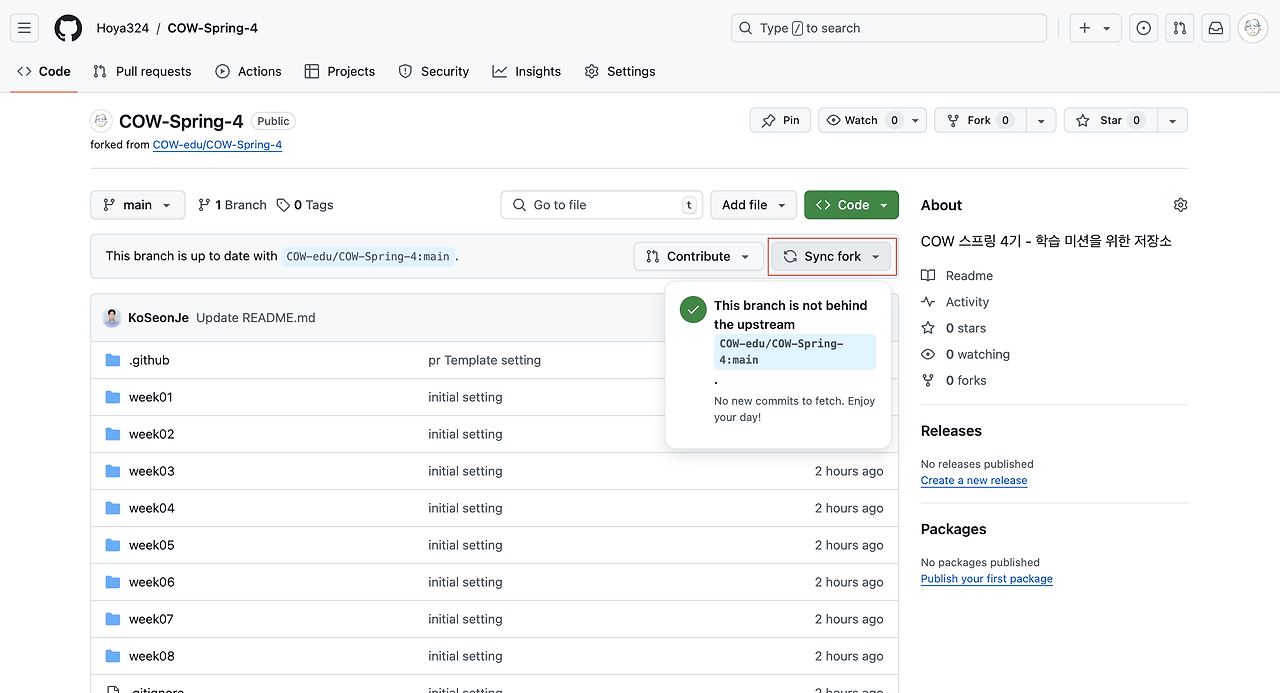
Task: Switch to the Actions tab
Action: point(248,71)
